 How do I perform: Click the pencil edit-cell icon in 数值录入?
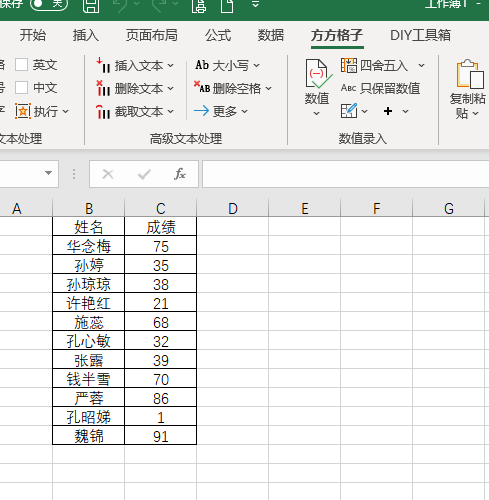click(x=349, y=111)
